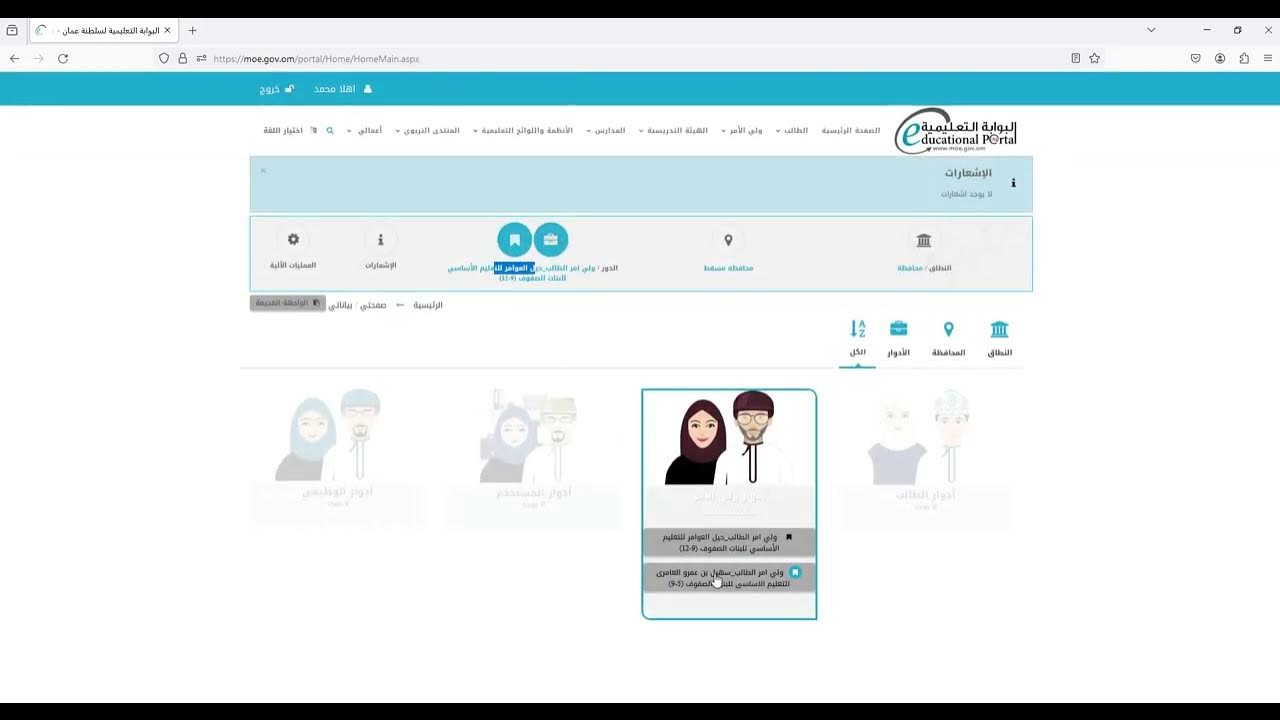Select the briefcase الأدوار filter icon

click(x=898, y=328)
